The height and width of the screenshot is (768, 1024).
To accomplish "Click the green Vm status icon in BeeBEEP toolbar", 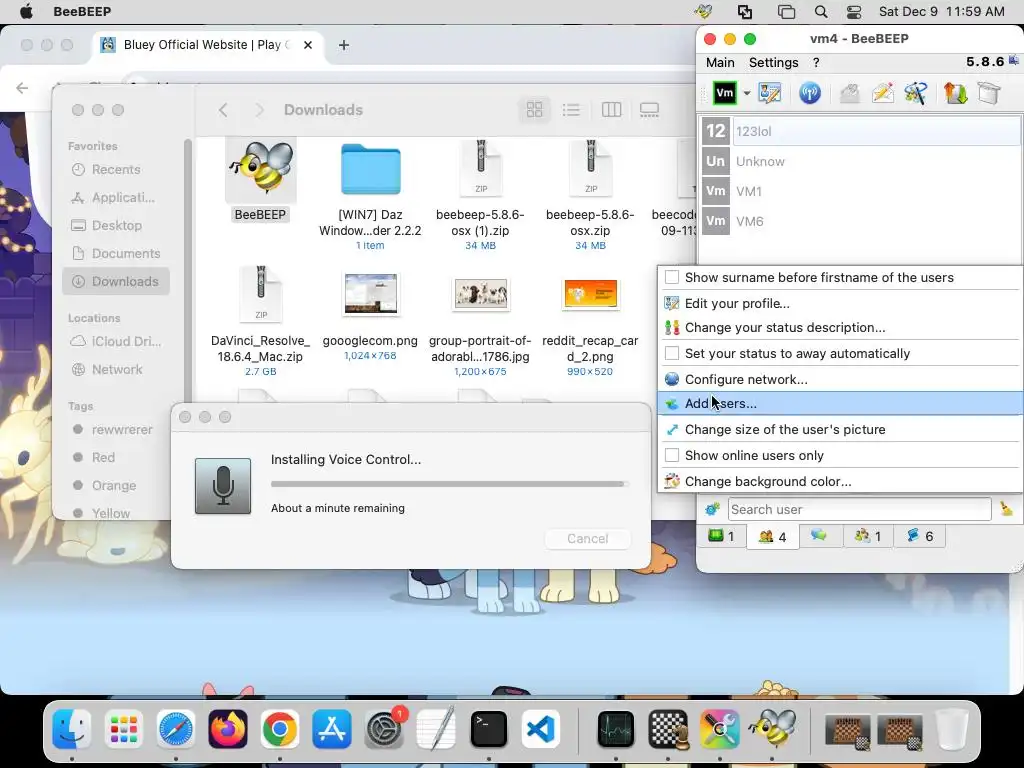I will click(724, 93).
